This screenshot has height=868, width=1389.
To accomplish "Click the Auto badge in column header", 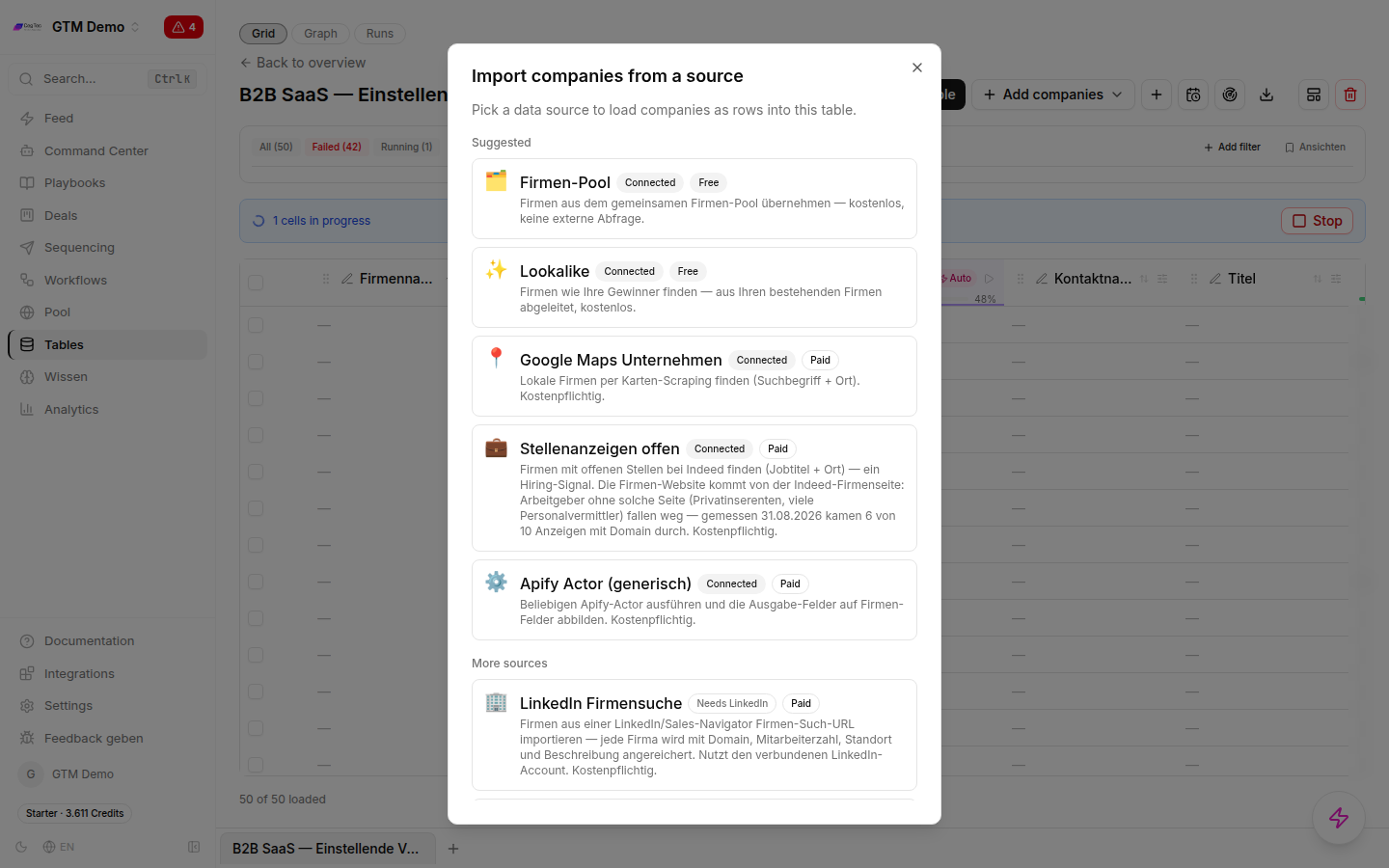I will [x=957, y=278].
